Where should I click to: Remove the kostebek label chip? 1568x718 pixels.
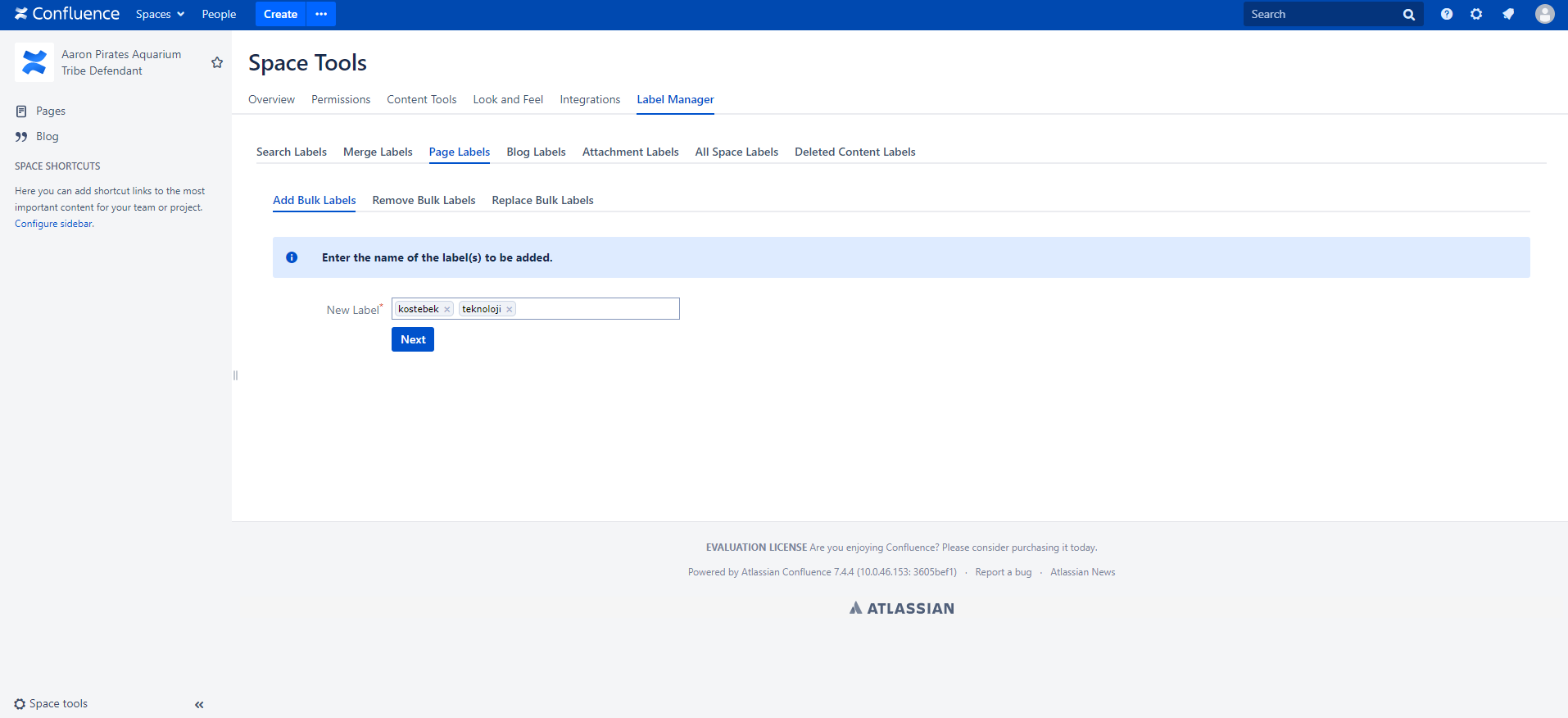(x=447, y=310)
